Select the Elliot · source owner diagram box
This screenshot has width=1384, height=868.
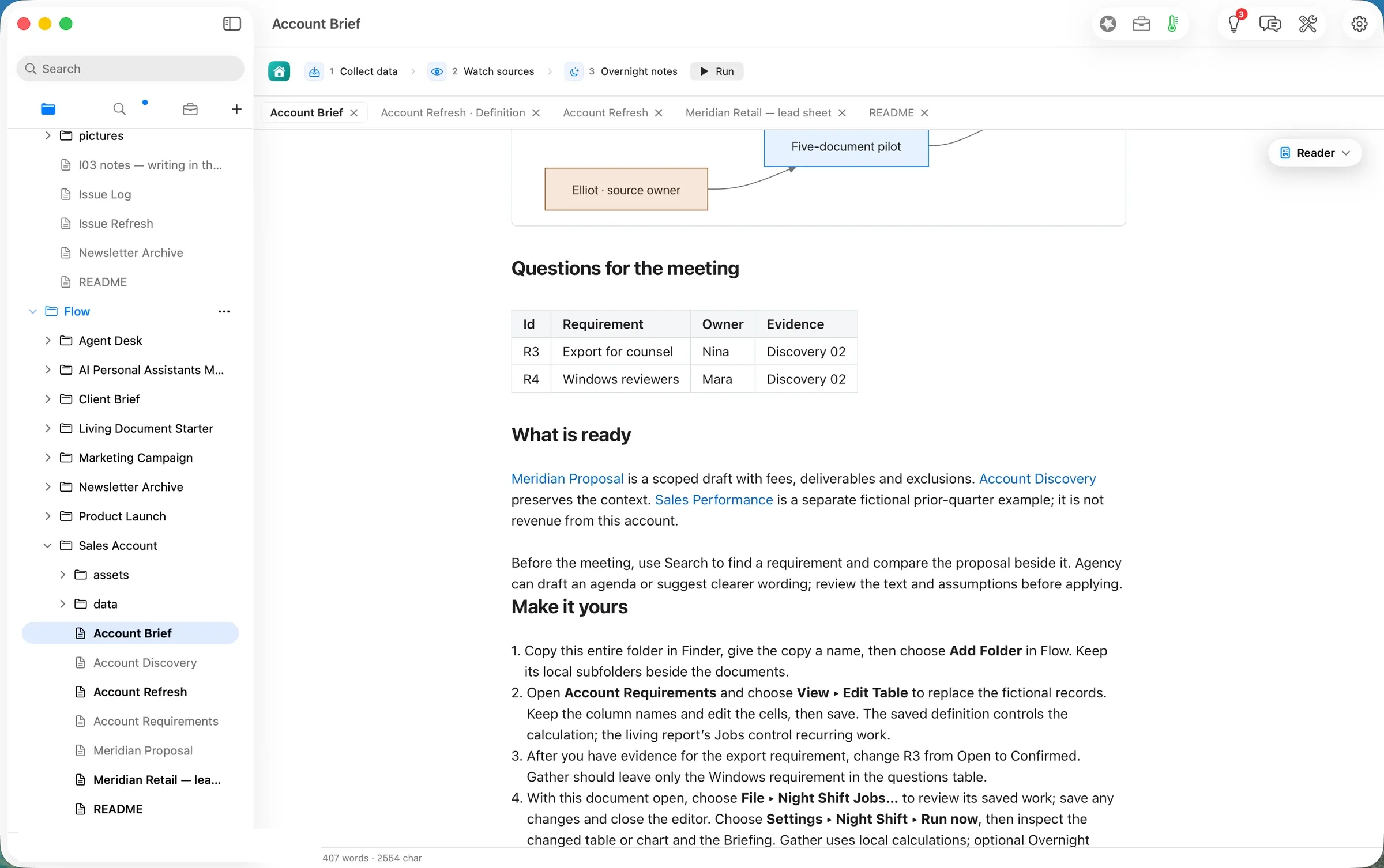pos(626,190)
